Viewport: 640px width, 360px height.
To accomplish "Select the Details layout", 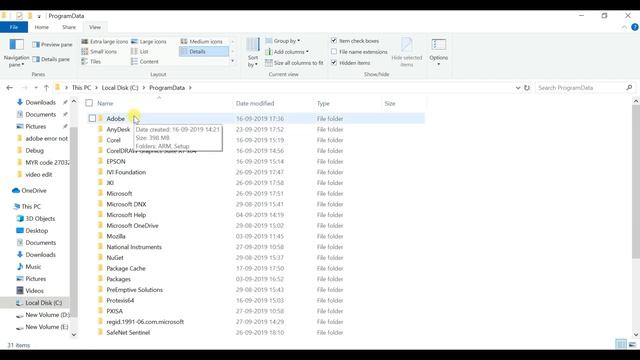I will (x=204, y=51).
